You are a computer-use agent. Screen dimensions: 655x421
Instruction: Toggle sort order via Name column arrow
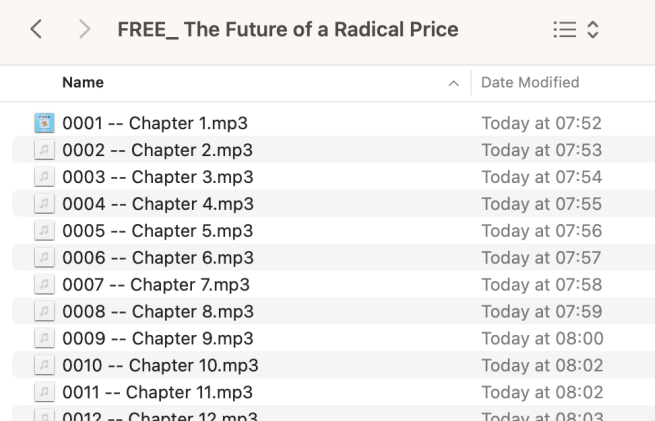454,83
